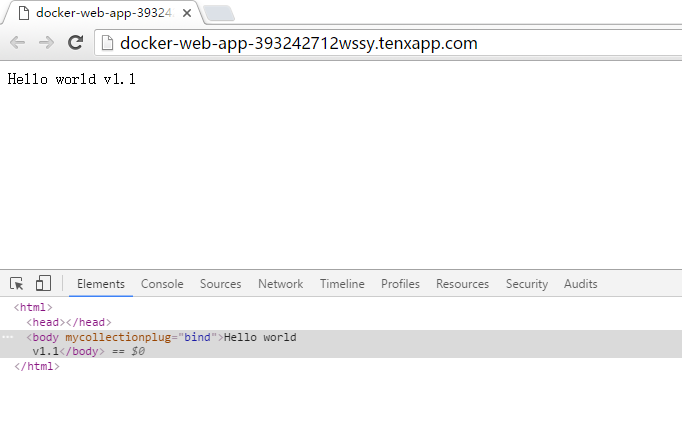Open the Audits tab
The height and width of the screenshot is (441, 682).
pos(580,284)
